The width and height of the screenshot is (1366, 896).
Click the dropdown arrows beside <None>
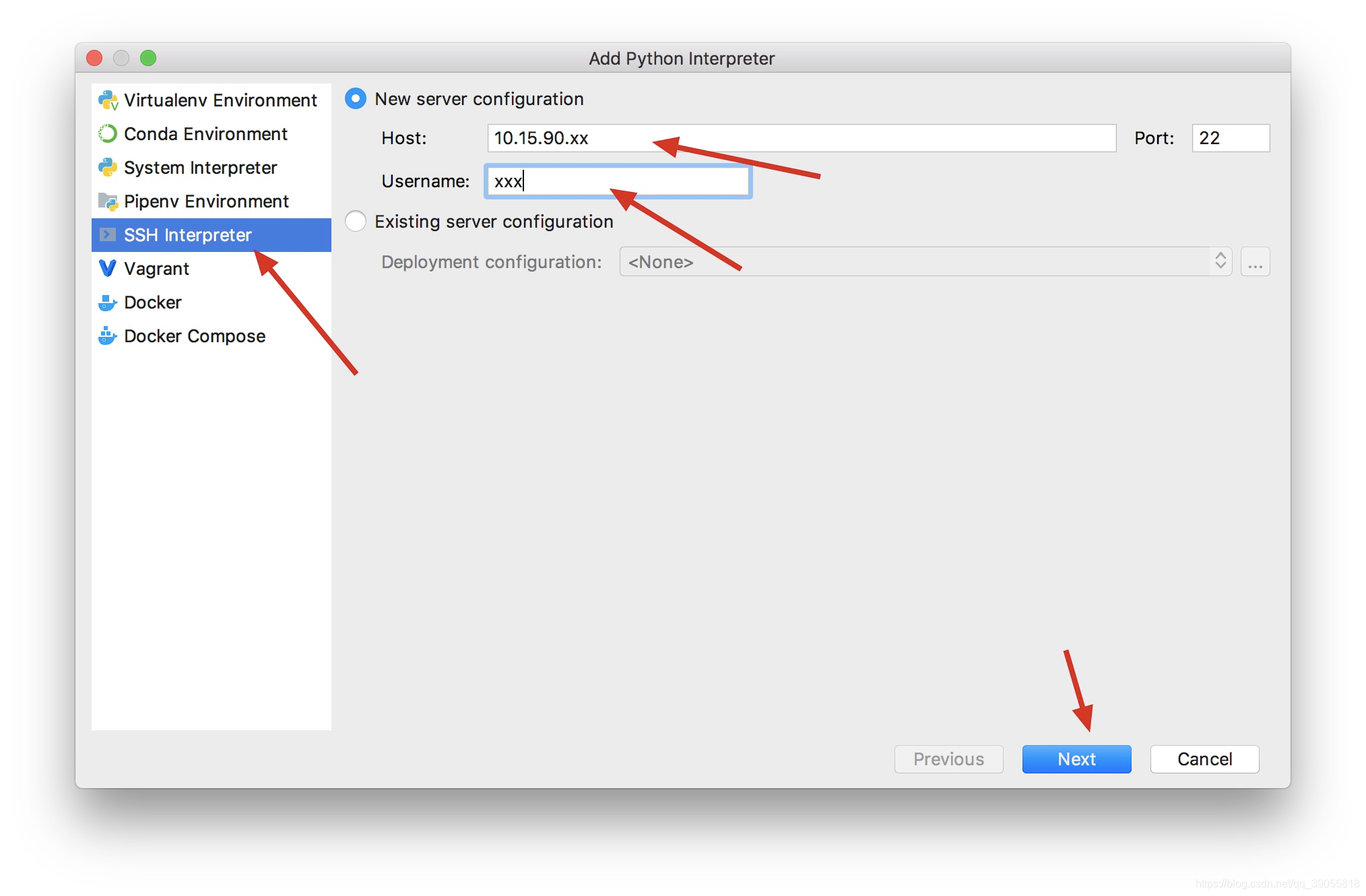coord(1220,261)
